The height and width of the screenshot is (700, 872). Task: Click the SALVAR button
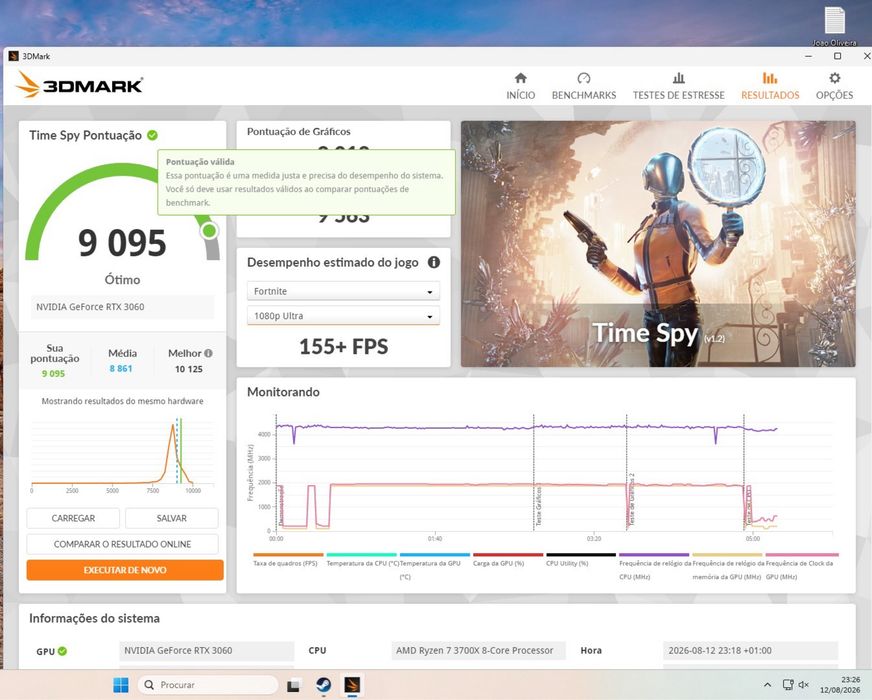tap(171, 518)
